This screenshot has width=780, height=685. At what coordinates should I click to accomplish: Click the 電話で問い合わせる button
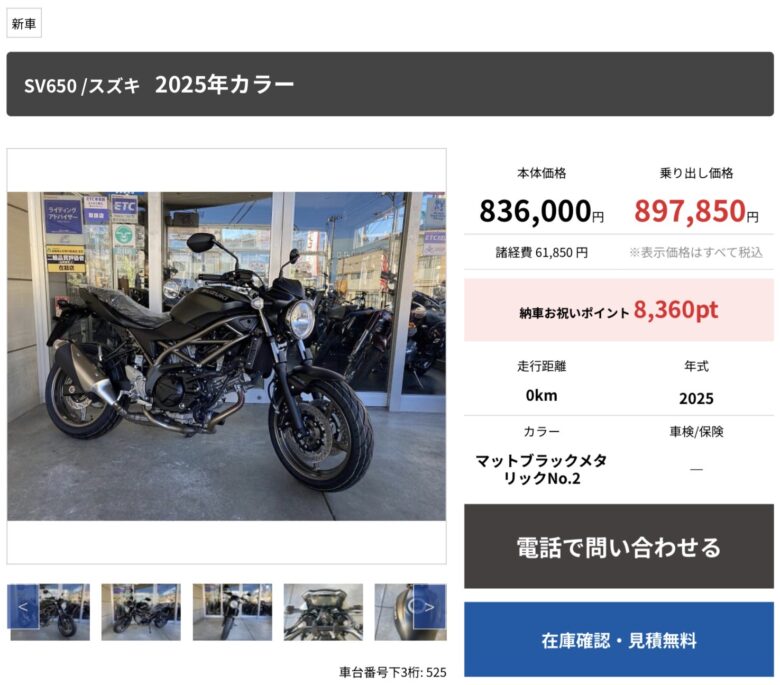(619, 546)
